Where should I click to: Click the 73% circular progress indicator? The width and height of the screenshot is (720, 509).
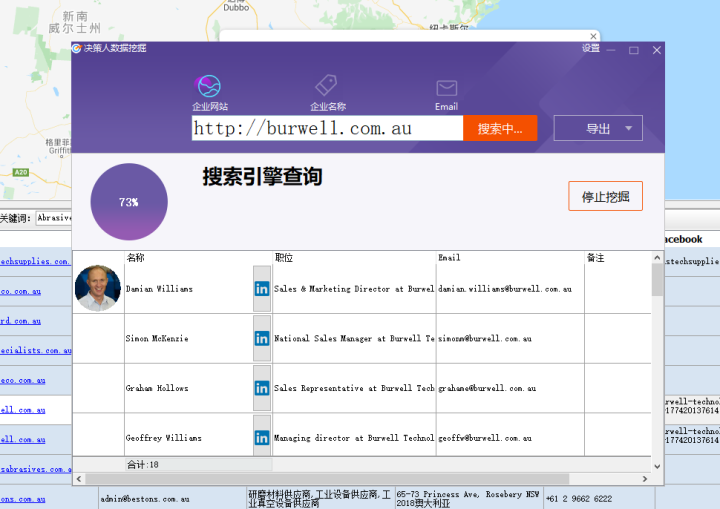129,202
